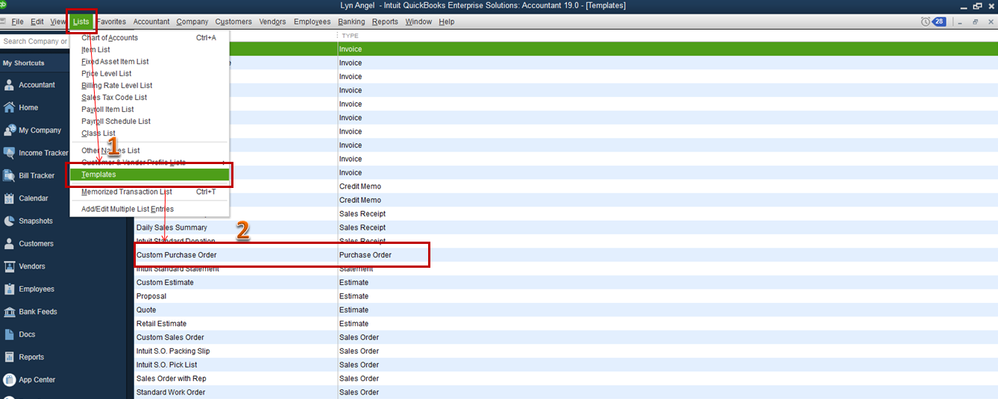Image resolution: width=998 pixels, height=399 pixels.
Task: Open the Edit menu
Action: [37, 22]
